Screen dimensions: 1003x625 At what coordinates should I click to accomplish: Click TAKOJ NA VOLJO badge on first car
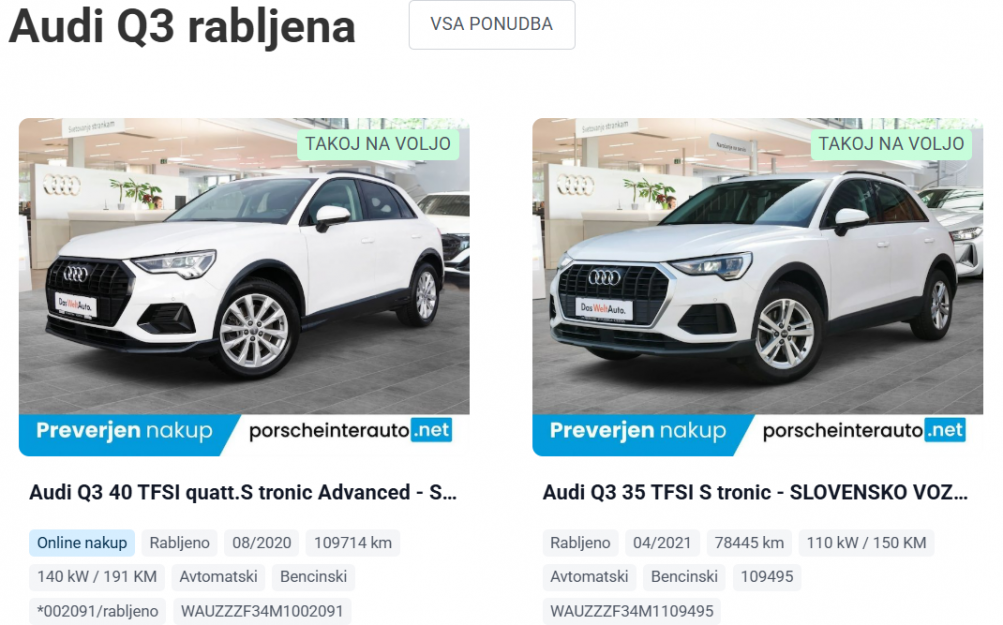click(x=378, y=144)
